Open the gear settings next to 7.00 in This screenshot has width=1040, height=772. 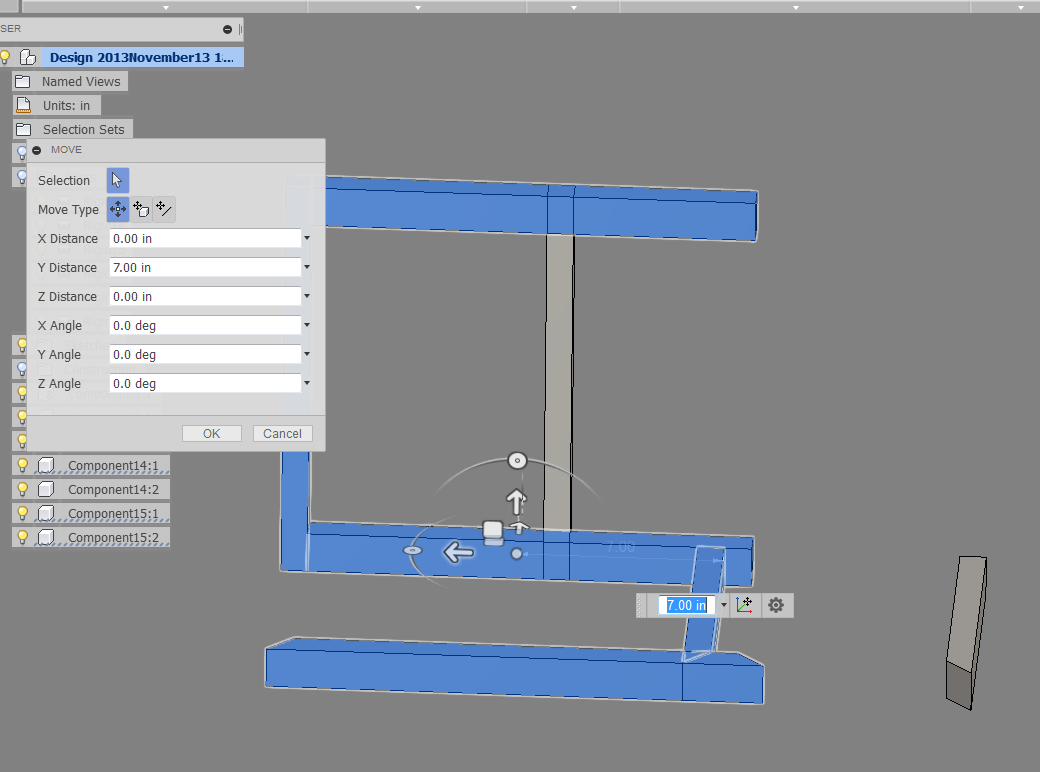tap(776, 605)
